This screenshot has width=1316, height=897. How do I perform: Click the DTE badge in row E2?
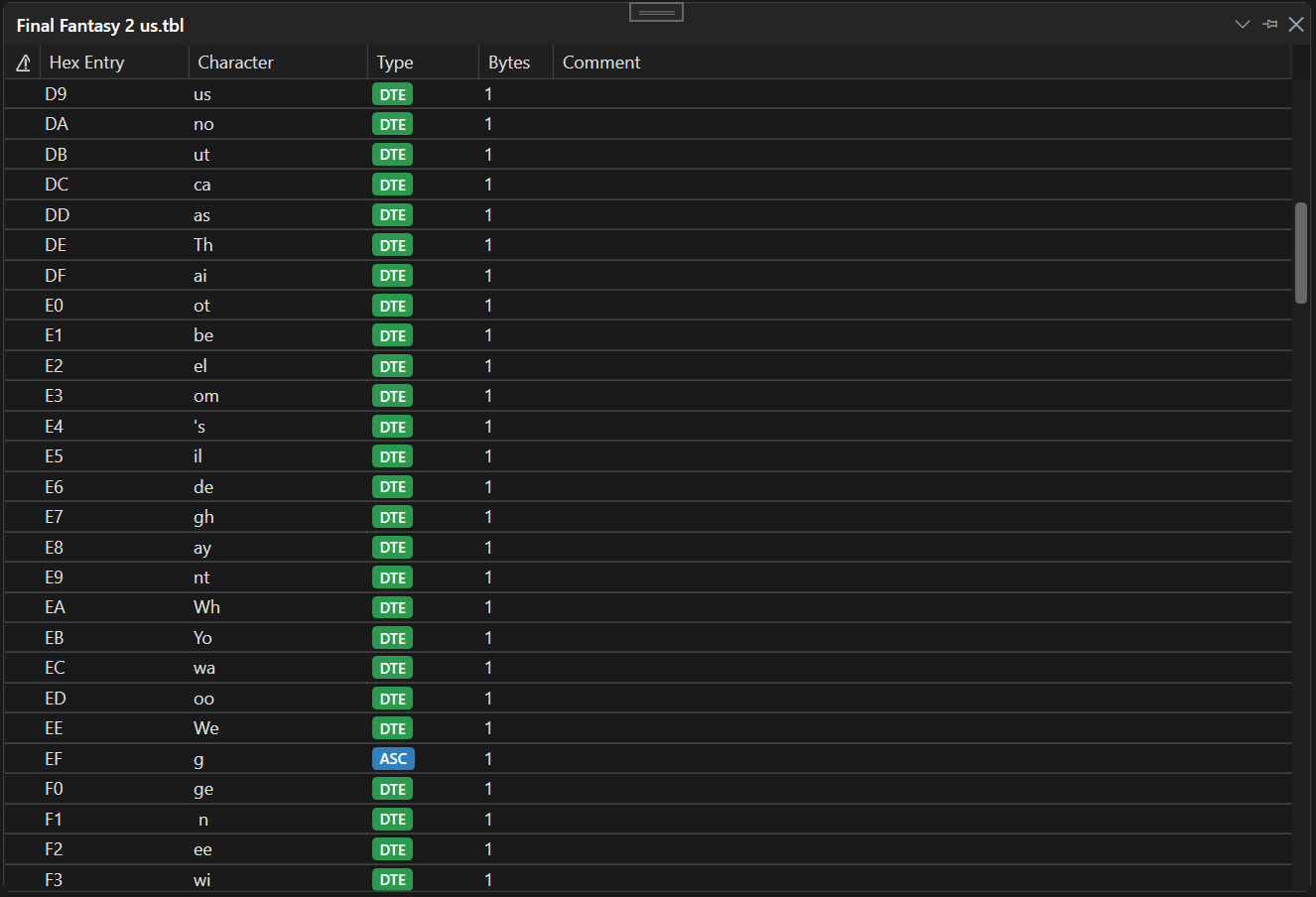tap(393, 366)
